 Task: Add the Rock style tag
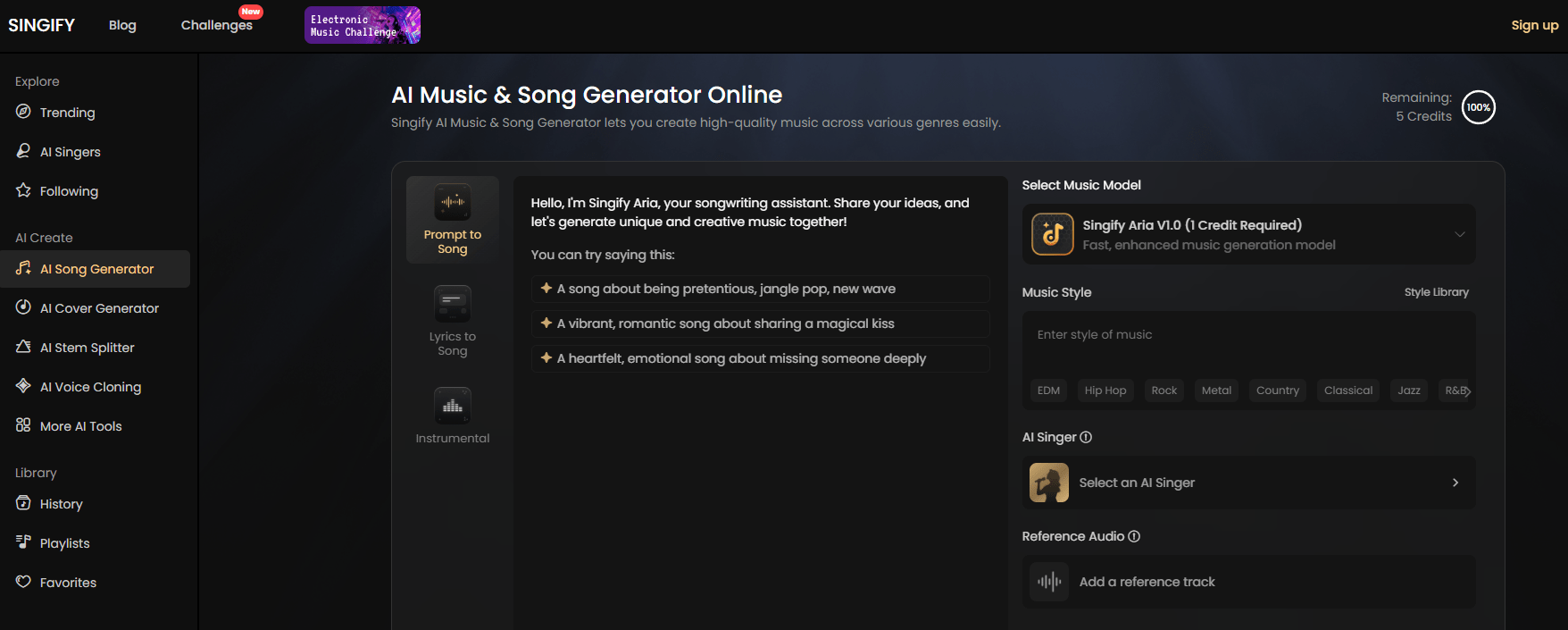tap(1164, 391)
